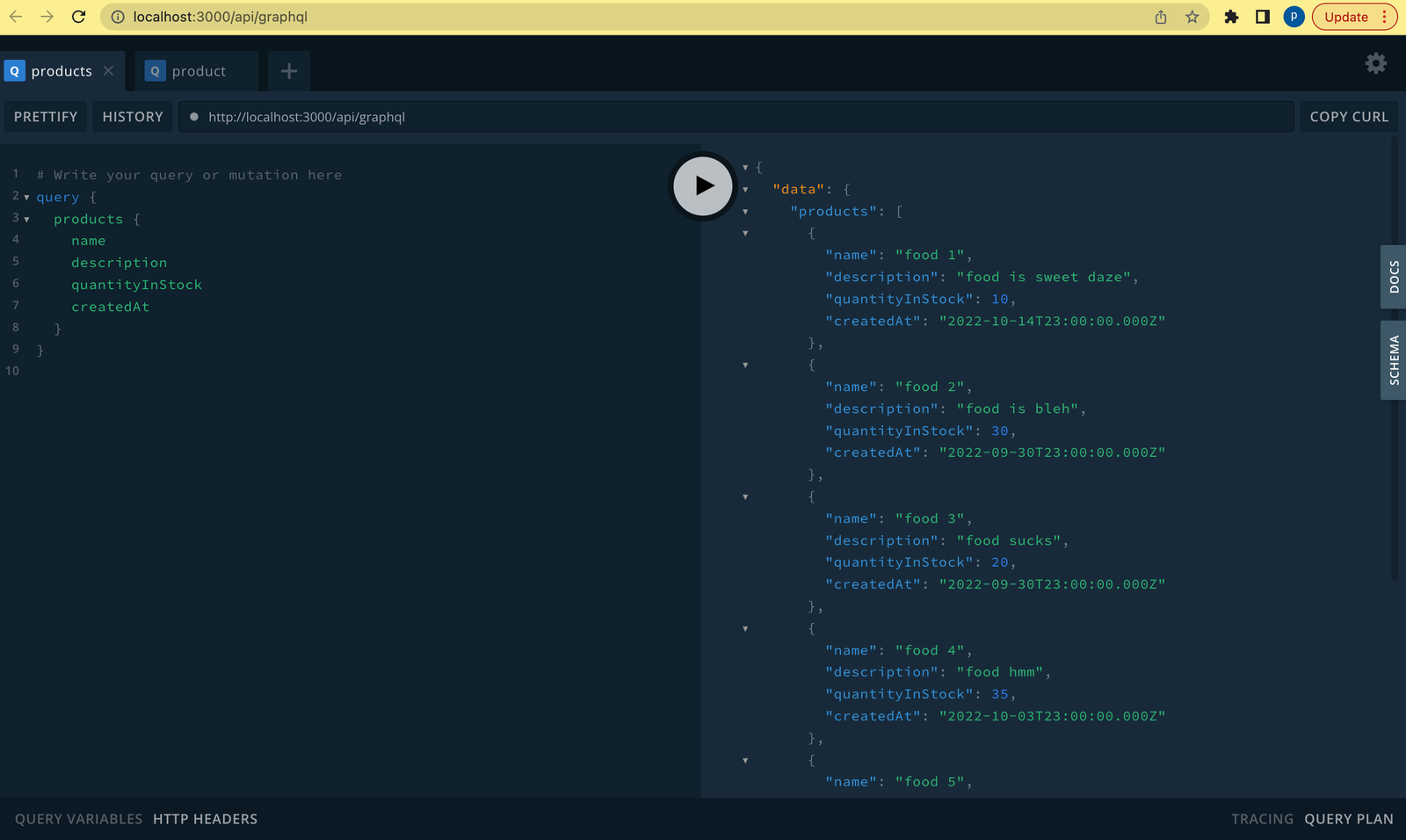Image resolution: width=1406 pixels, height=840 pixels.
Task: Click 'description' field in query editor
Action: [119, 263]
